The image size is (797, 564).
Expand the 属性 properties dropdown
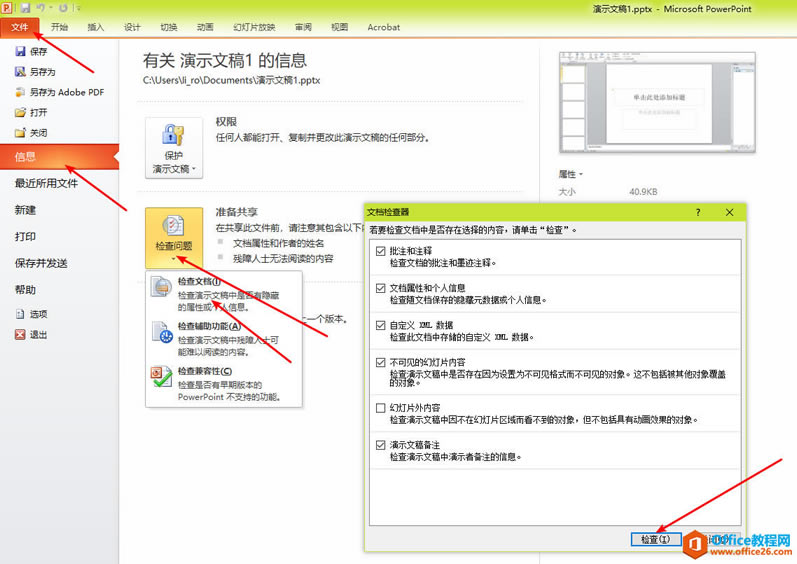570,174
